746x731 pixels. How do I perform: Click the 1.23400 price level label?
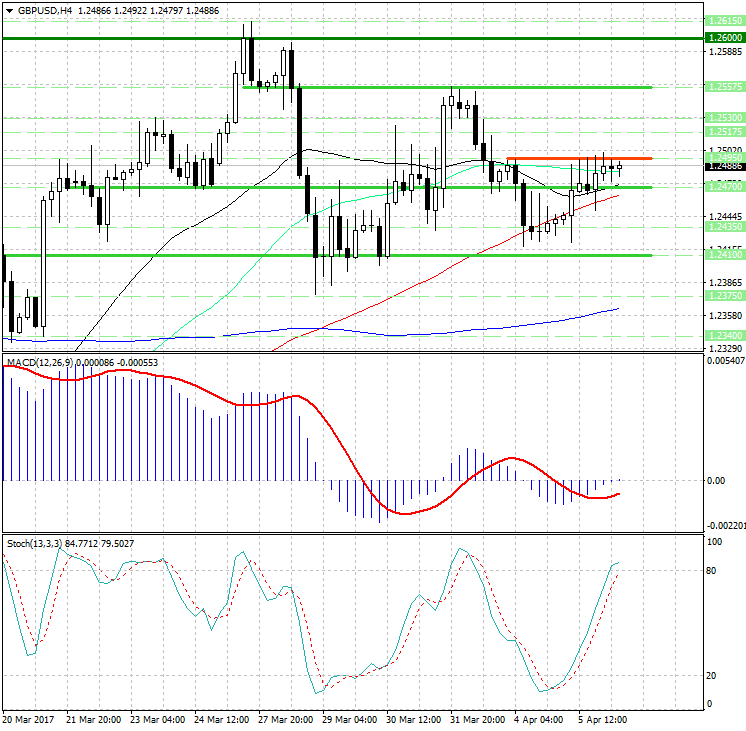pyautogui.click(x=724, y=336)
